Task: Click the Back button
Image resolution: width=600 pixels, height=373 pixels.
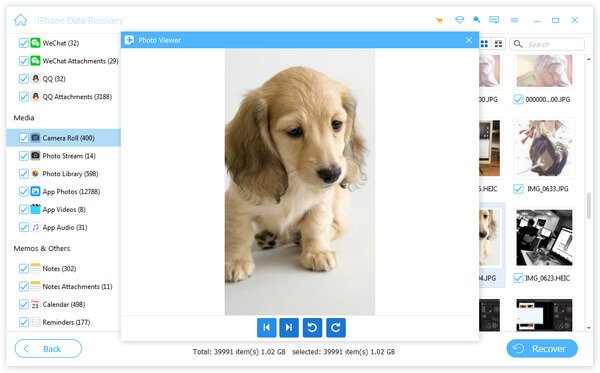Action: 48,349
